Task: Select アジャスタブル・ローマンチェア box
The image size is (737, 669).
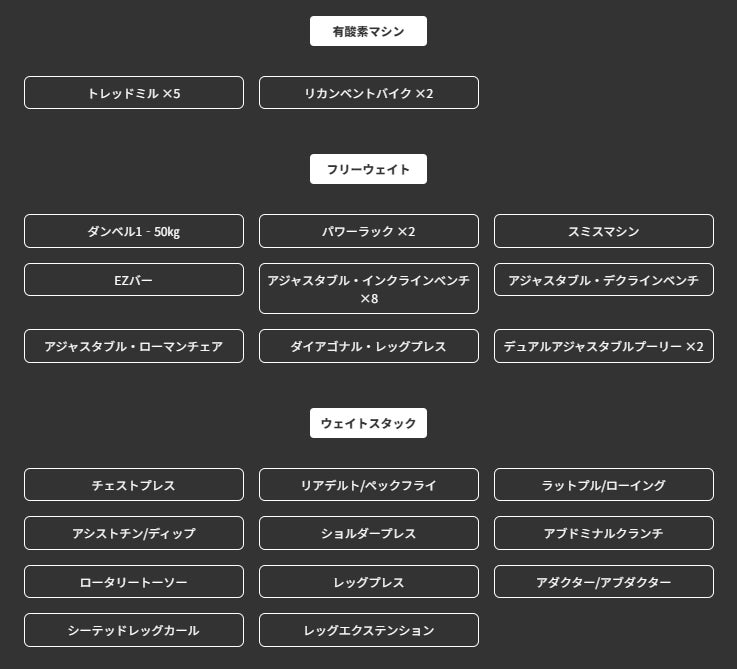Action: point(134,346)
